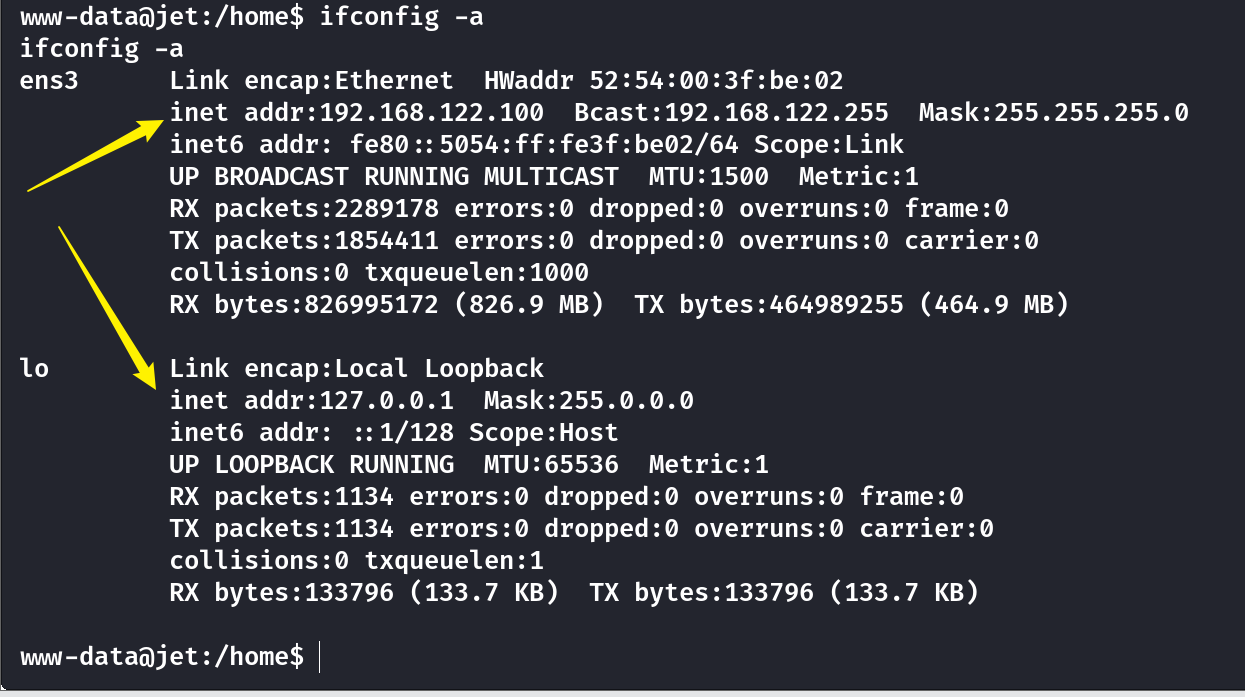This screenshot has height=697, width=1245.
Task: Click the RX packets:2289178 text
Action: [304, 209]
